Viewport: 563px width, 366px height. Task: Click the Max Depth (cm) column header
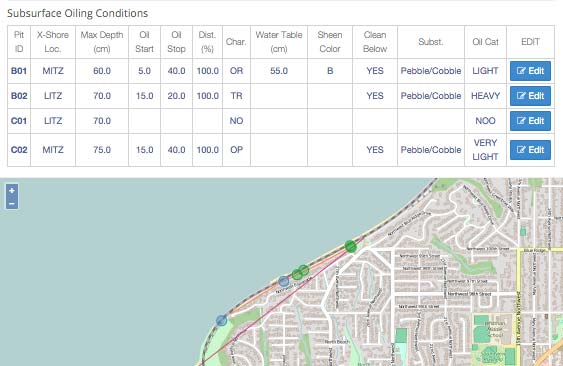coord(102,42)
